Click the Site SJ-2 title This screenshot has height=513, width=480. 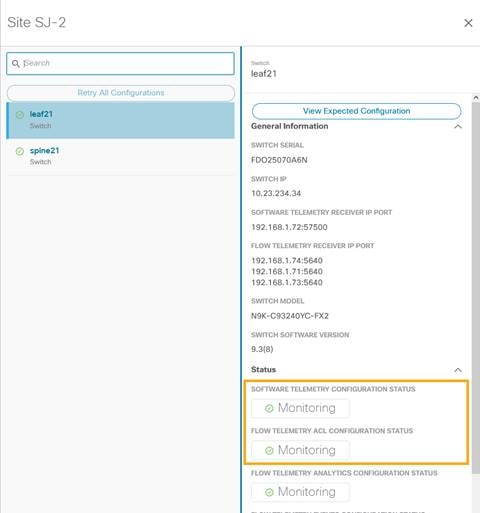37,23
